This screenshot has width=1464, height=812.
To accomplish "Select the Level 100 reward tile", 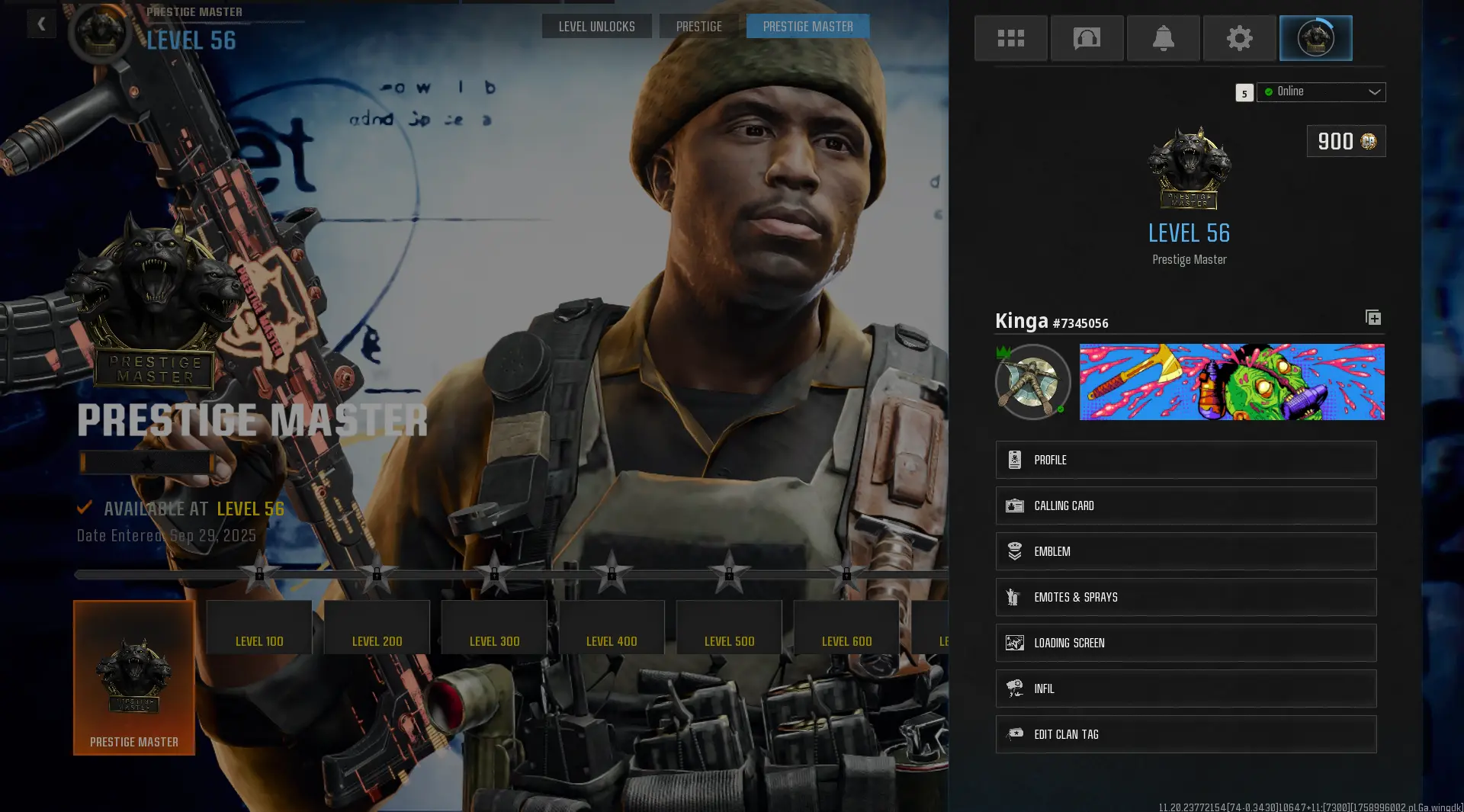I will click(x=259, y=627).
